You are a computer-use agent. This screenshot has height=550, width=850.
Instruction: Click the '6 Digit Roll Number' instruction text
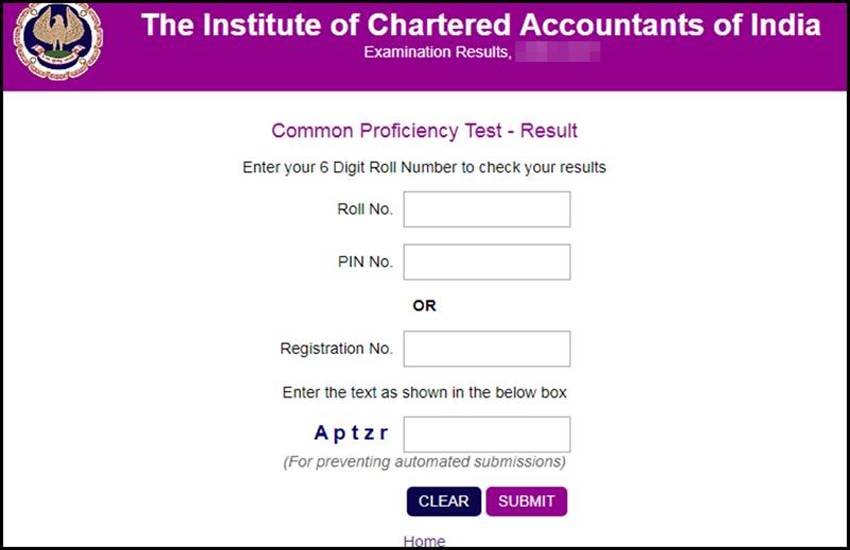point(424,168)
